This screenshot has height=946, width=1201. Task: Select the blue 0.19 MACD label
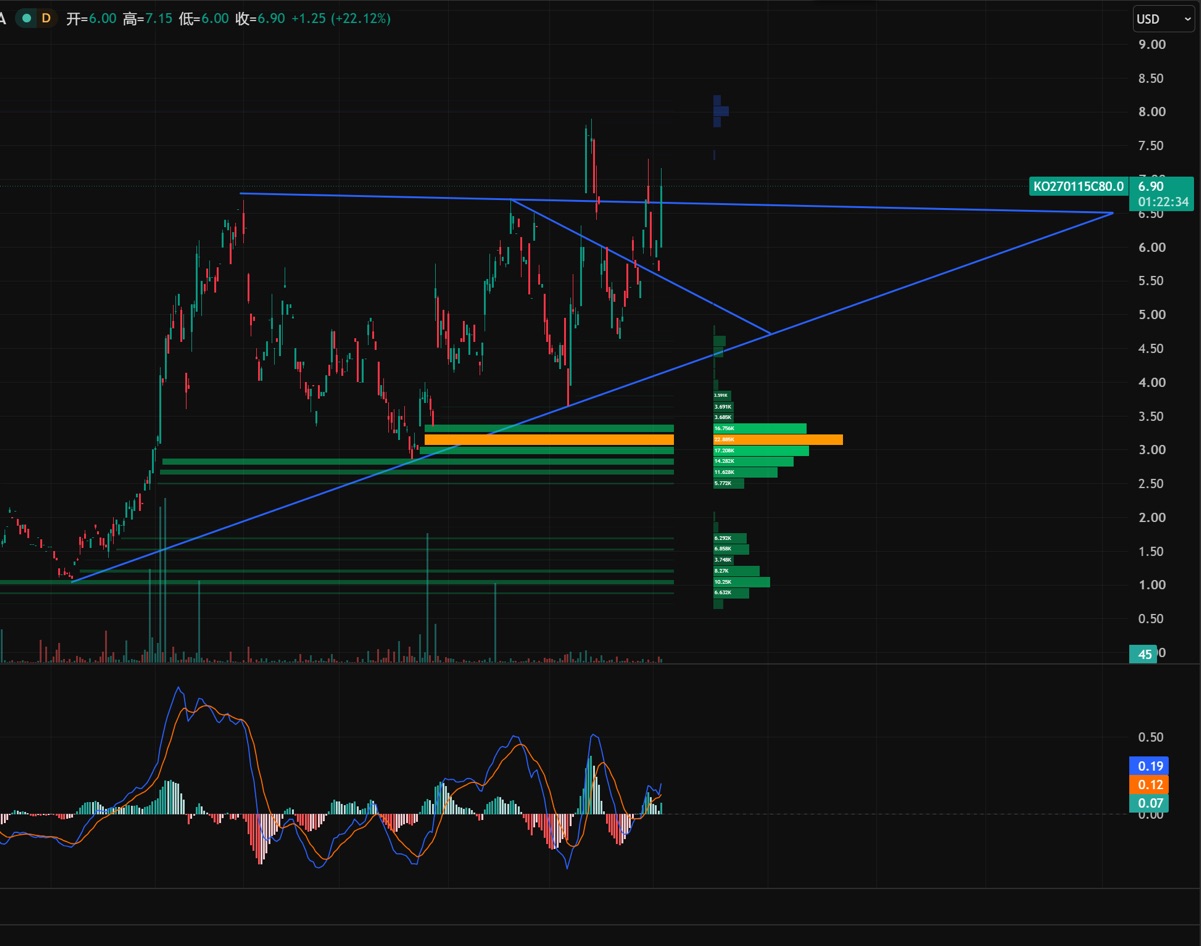[1148, 766]
